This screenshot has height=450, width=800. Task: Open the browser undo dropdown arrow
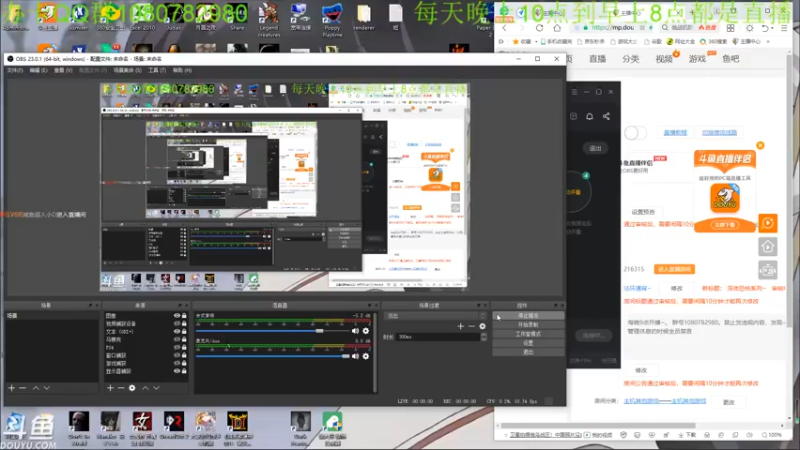[x=774, y=29]
